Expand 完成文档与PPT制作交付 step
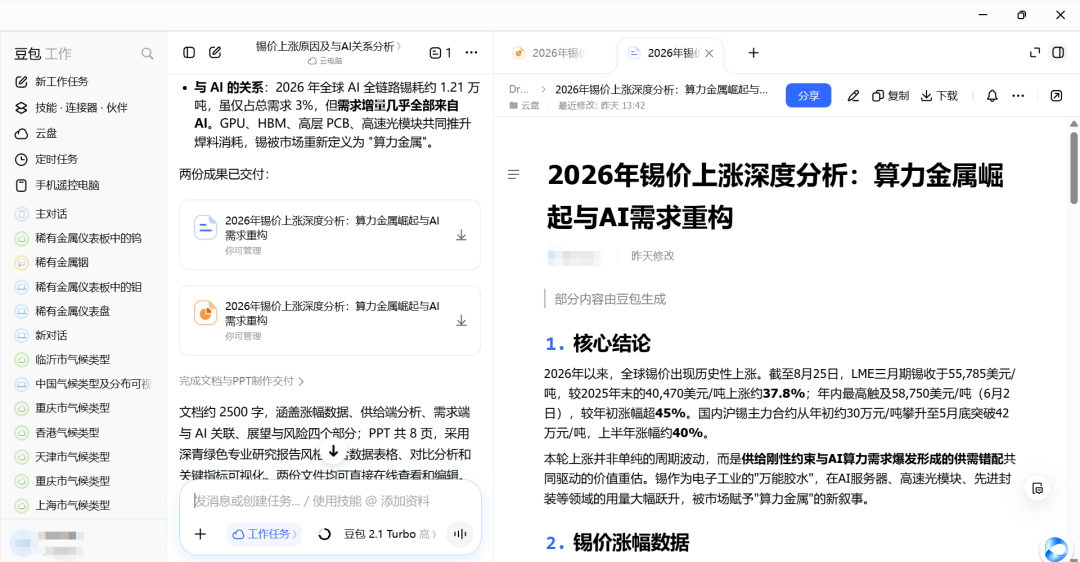Viewport: 1080px width, 562px height. click(242, 381)
